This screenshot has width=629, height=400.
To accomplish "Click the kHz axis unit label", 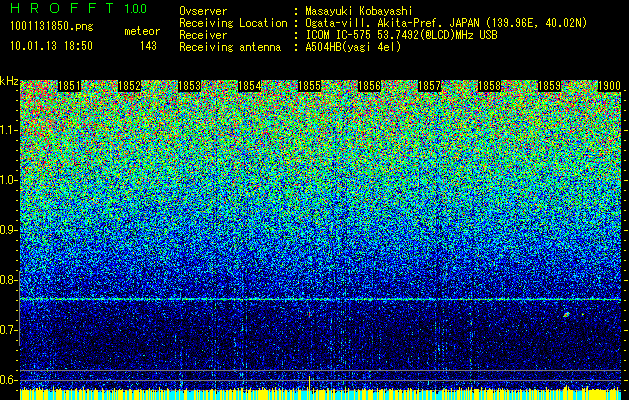I will pos(9,81).
